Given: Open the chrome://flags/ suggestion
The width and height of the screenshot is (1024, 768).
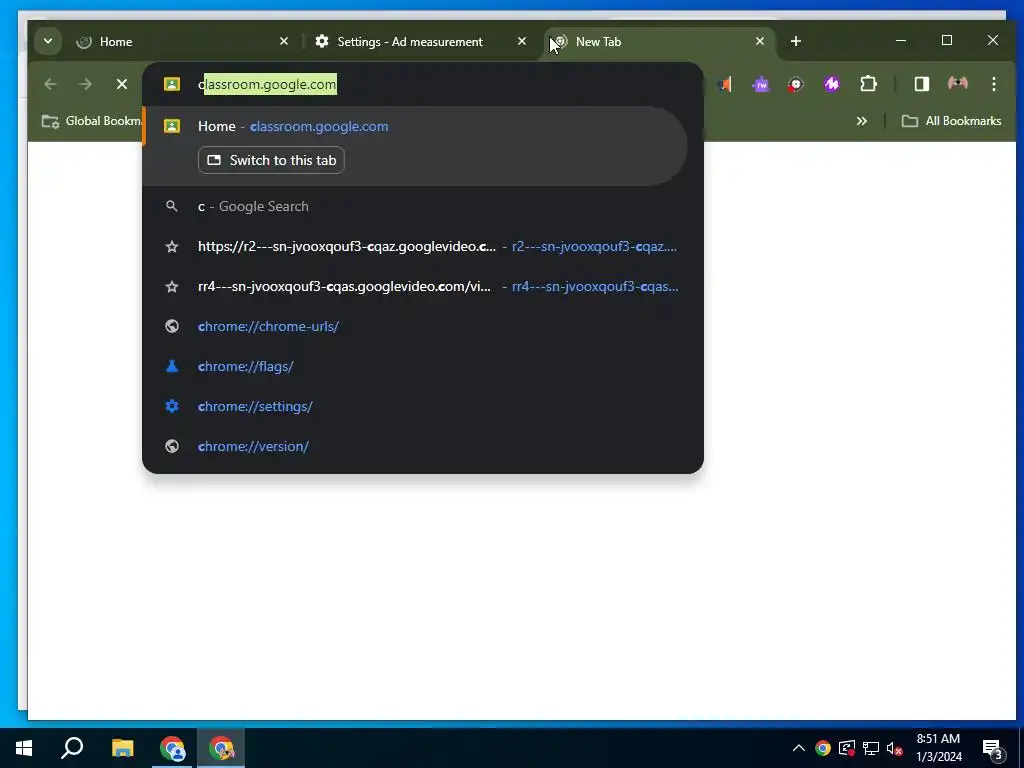Looking at the screenshot, I should pyautogui.click(x=423, y=366).
